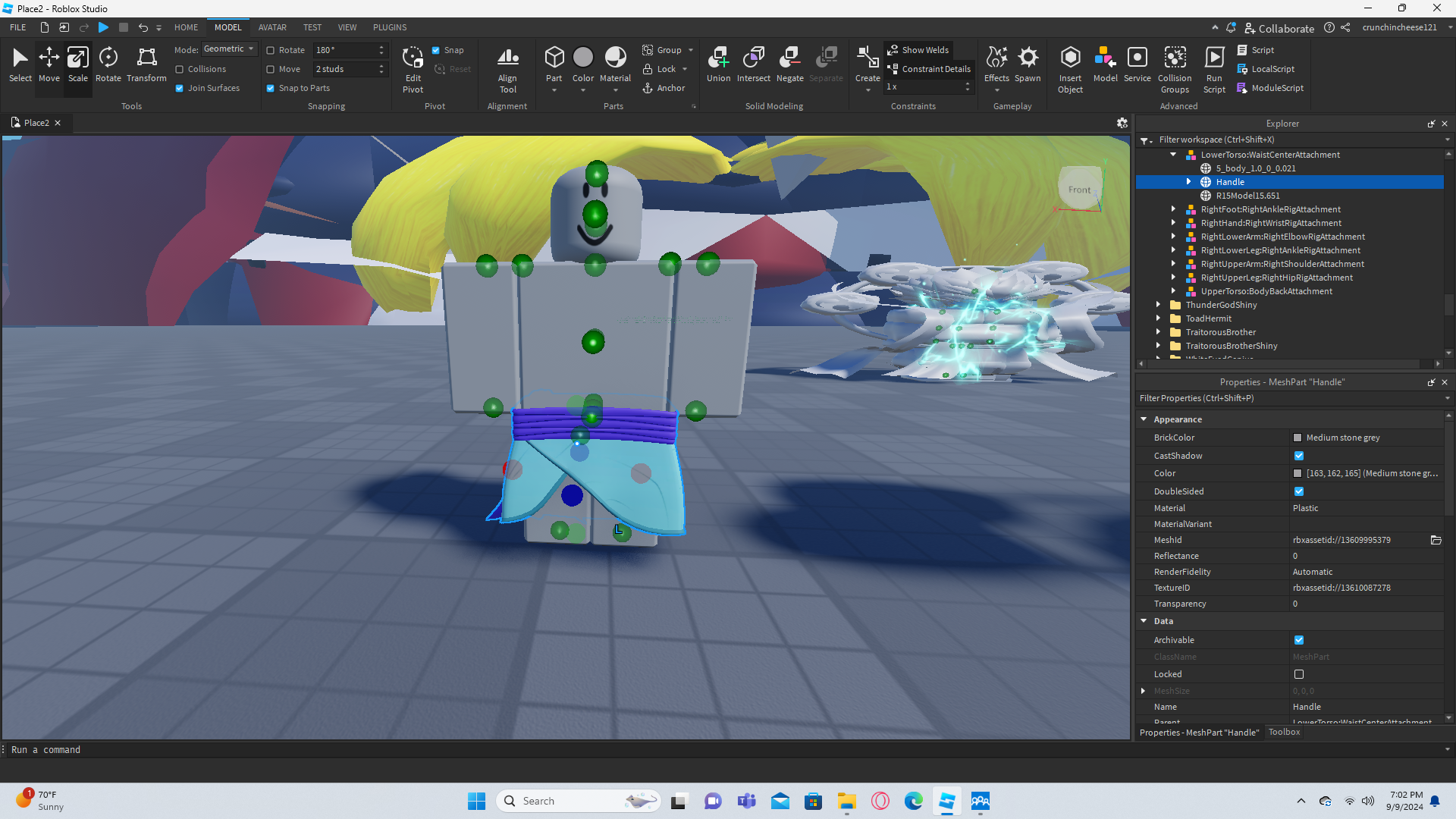The height and width of the screenshot is (819, 1456).
Task: Open the PLUGINS ribbon tab
Action: click(x=390, y=27)
